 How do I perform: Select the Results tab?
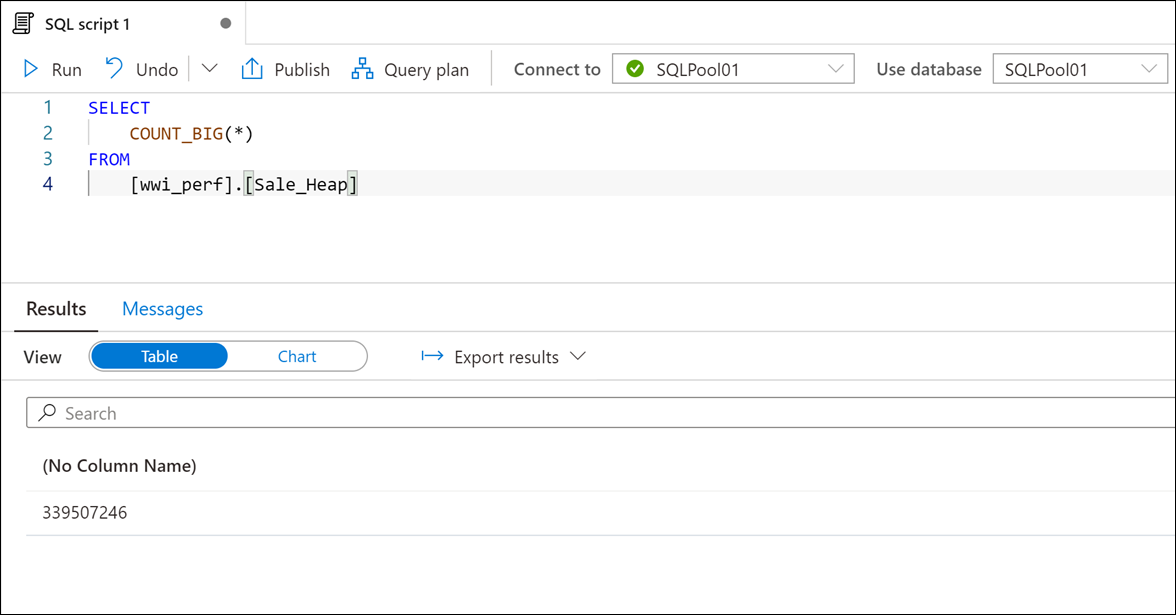[55, 309]
